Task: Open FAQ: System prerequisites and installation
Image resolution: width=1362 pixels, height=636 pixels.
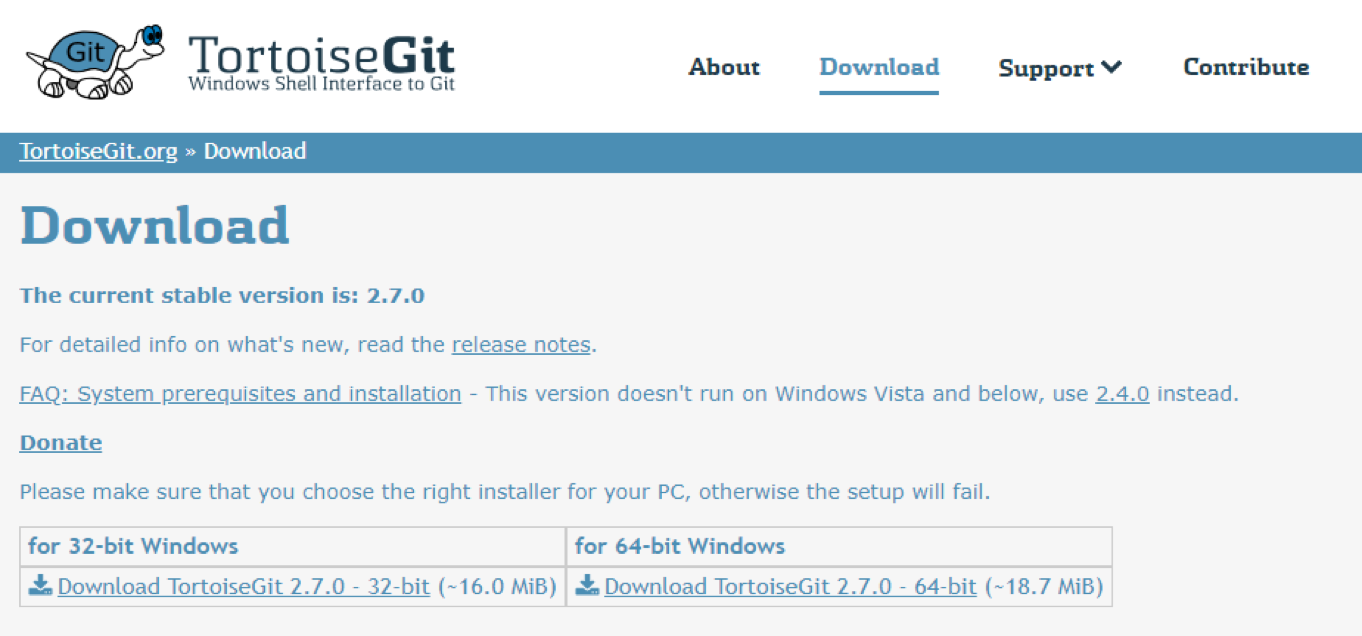Action: coord(240,394)
